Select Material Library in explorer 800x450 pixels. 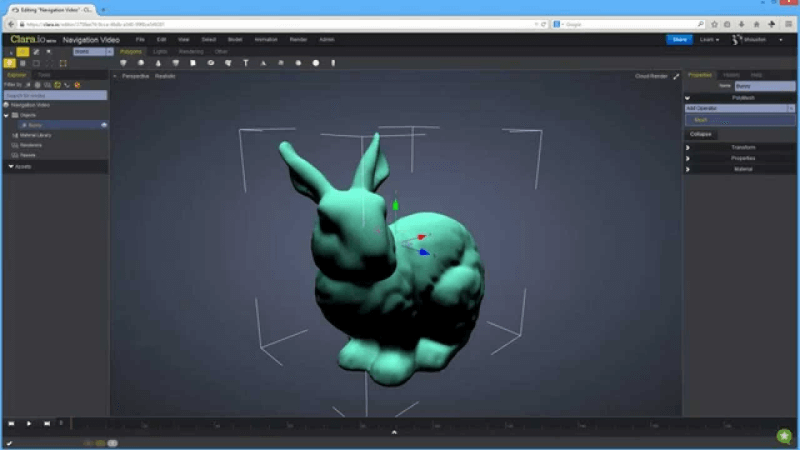click(35, 135)
